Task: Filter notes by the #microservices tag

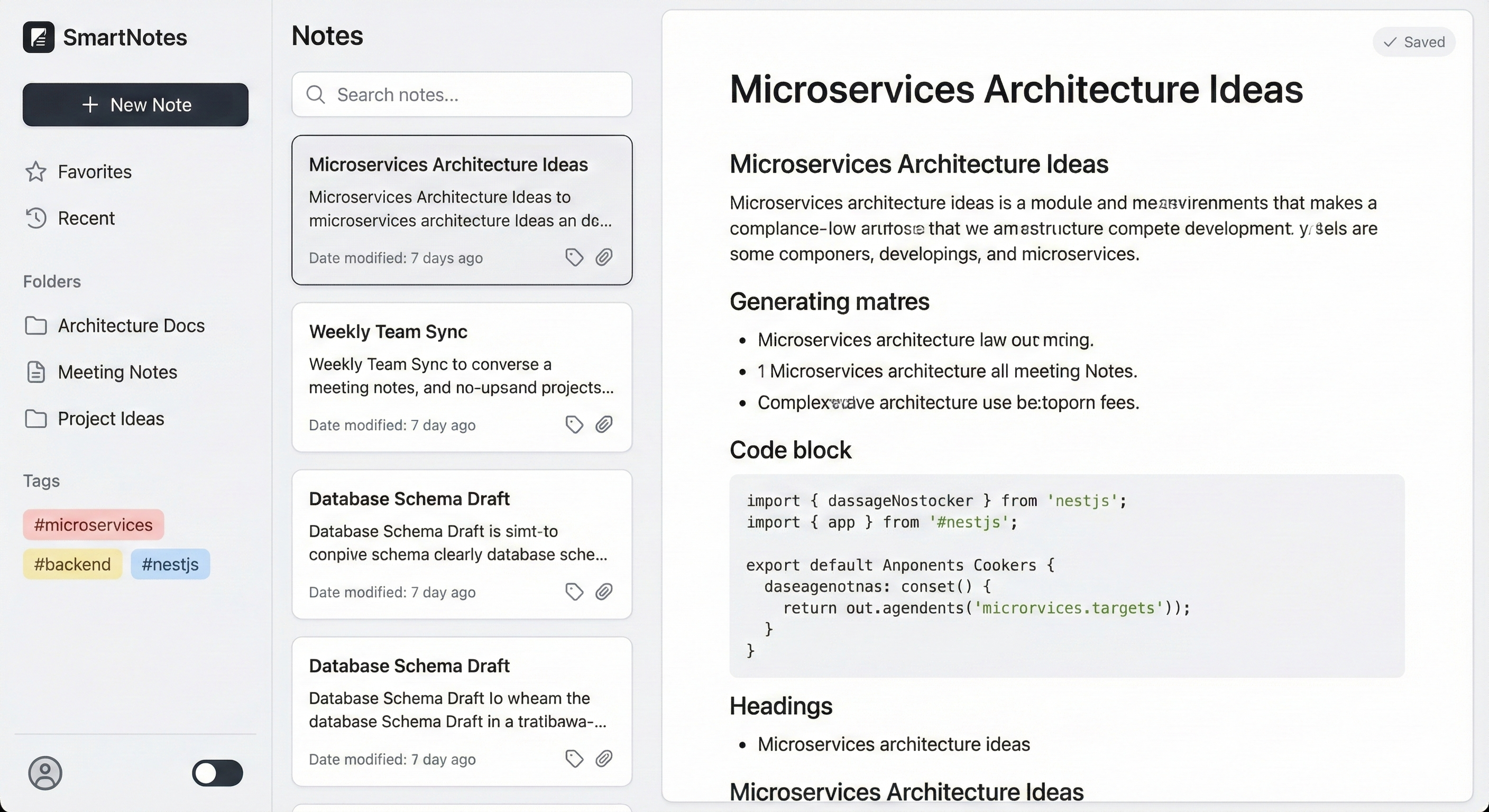Action: pyautogui.click(x=93, y=525)
